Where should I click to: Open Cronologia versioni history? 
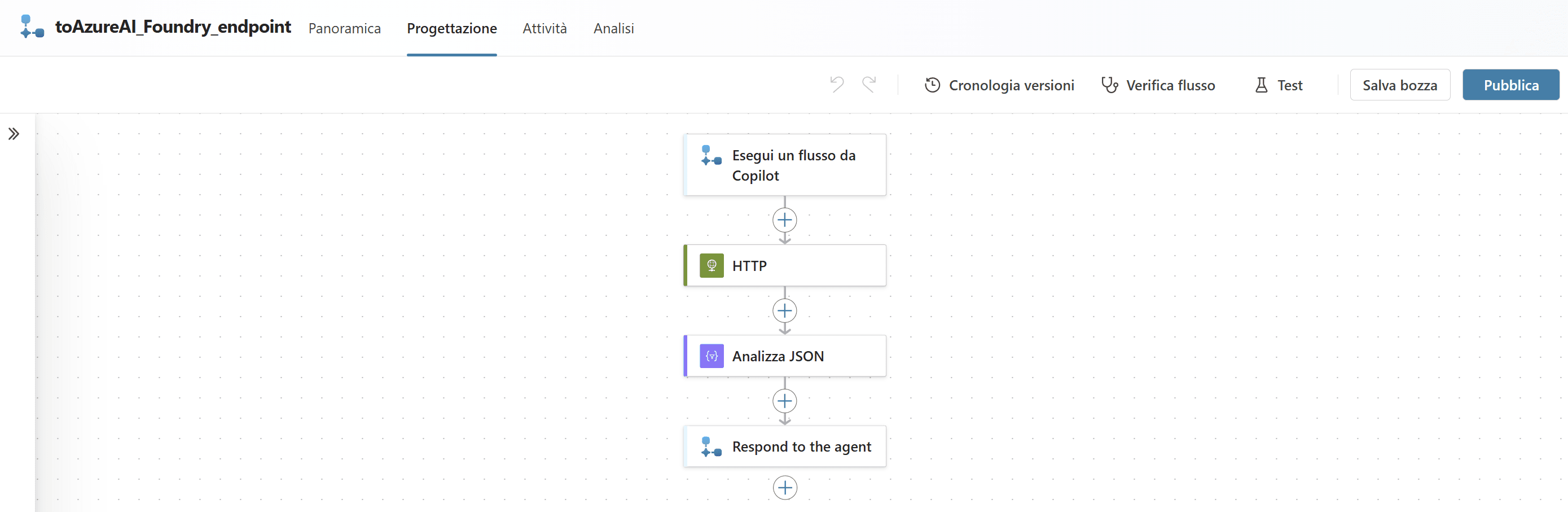click(999, 85)
